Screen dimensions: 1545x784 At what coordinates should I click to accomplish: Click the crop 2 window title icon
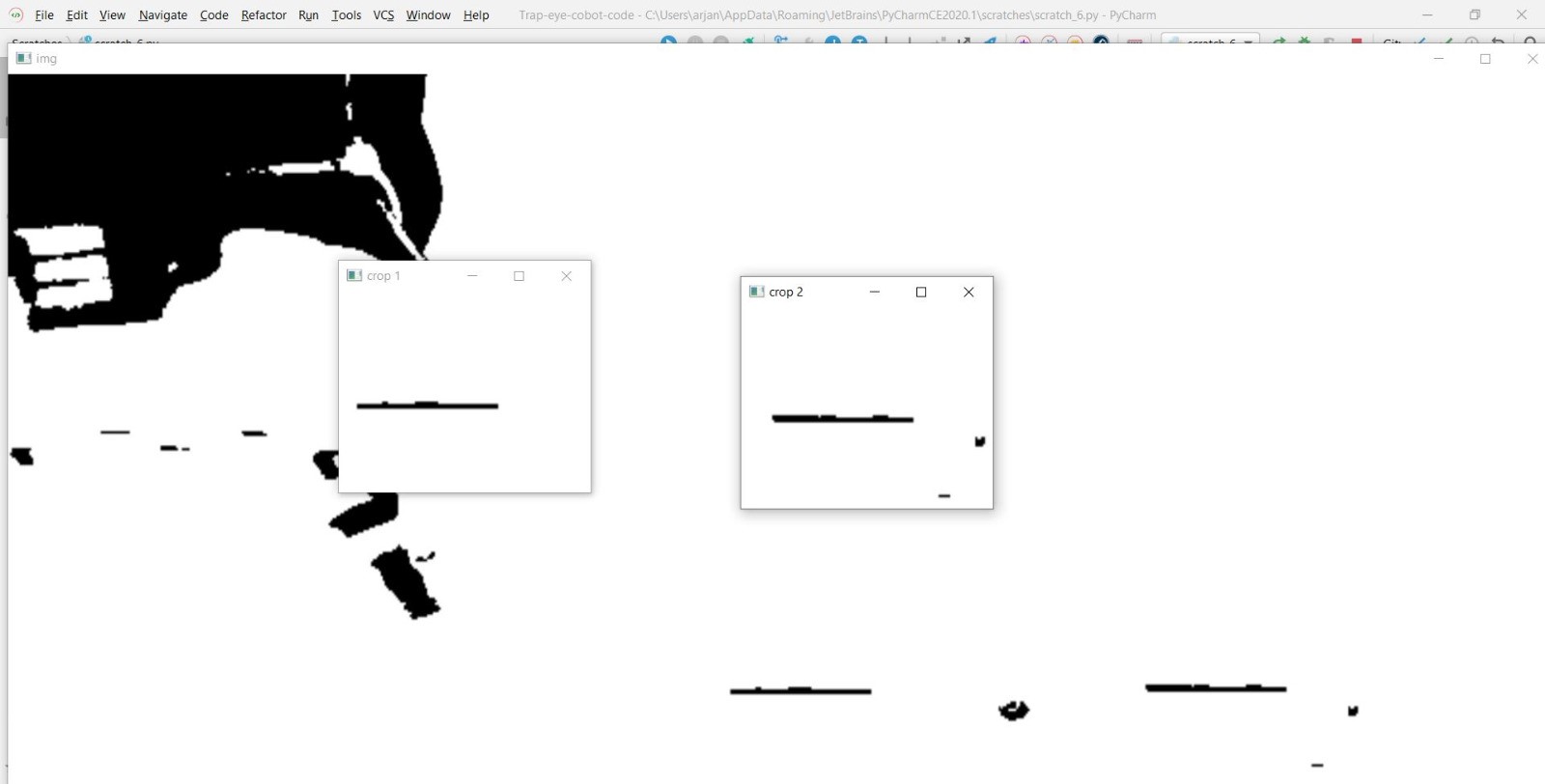756,292
